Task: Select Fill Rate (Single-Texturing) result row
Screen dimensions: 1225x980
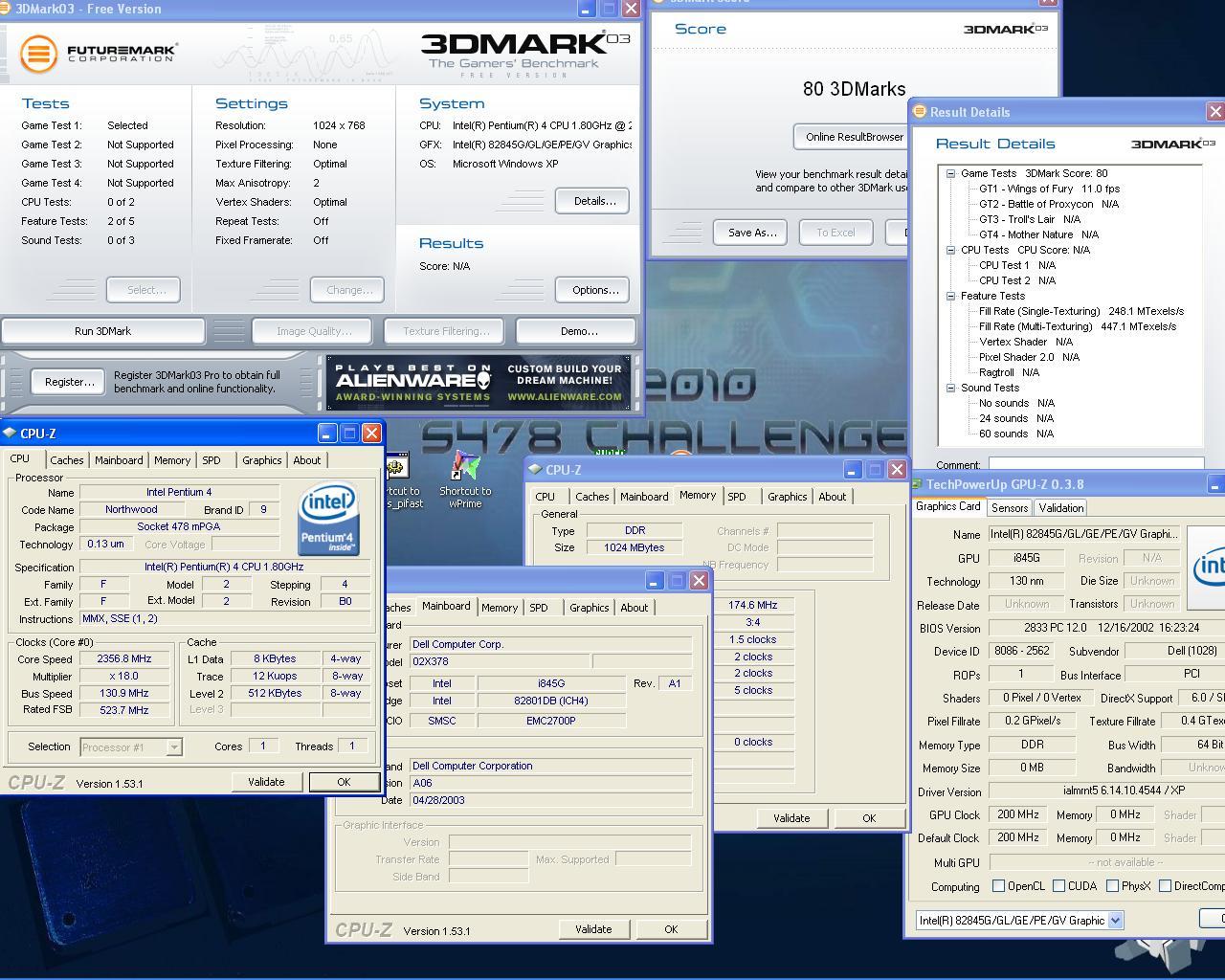Action: click(x=1081, y=311)
